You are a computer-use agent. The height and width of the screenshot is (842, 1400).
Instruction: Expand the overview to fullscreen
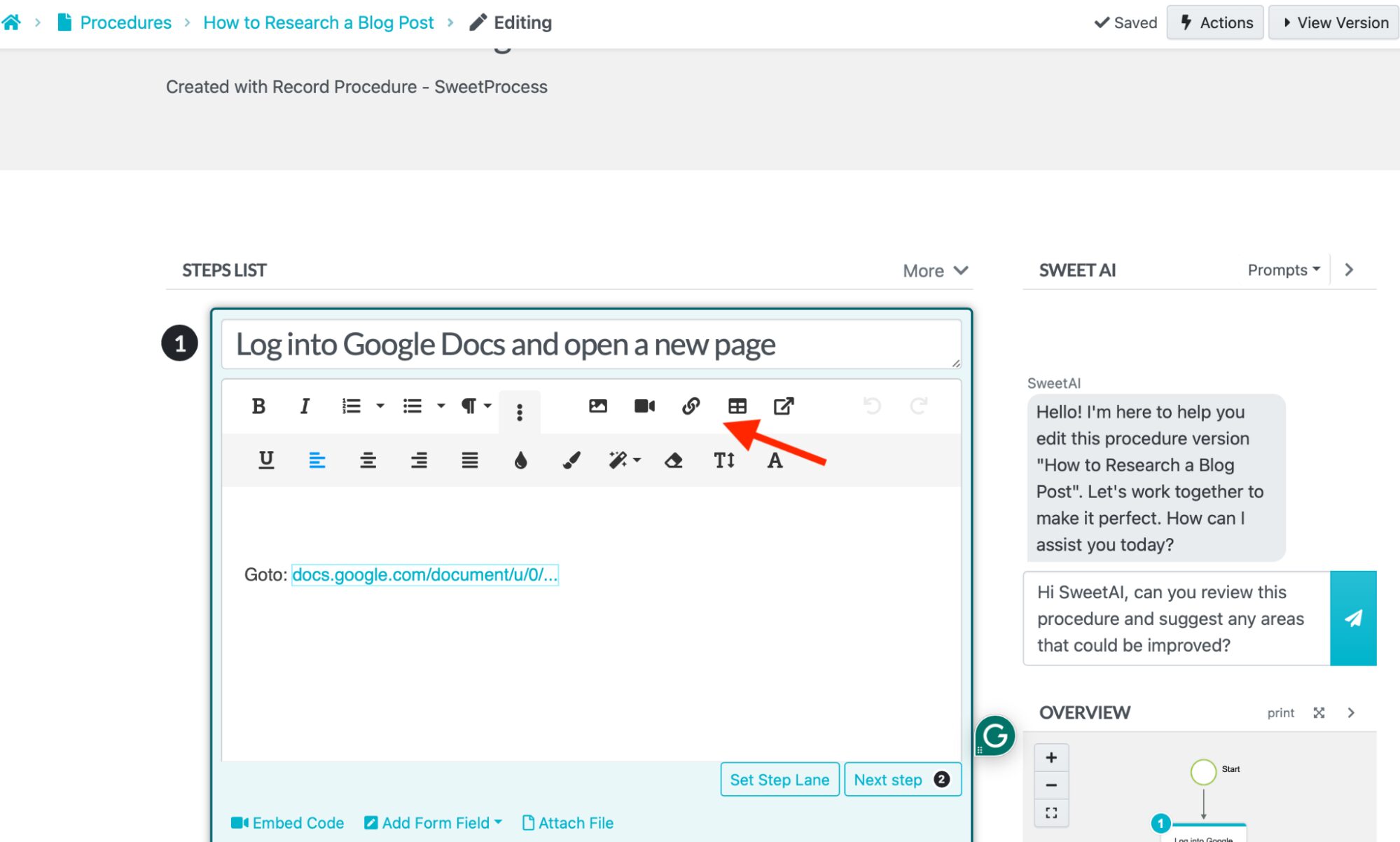(x=1319, y=712)
